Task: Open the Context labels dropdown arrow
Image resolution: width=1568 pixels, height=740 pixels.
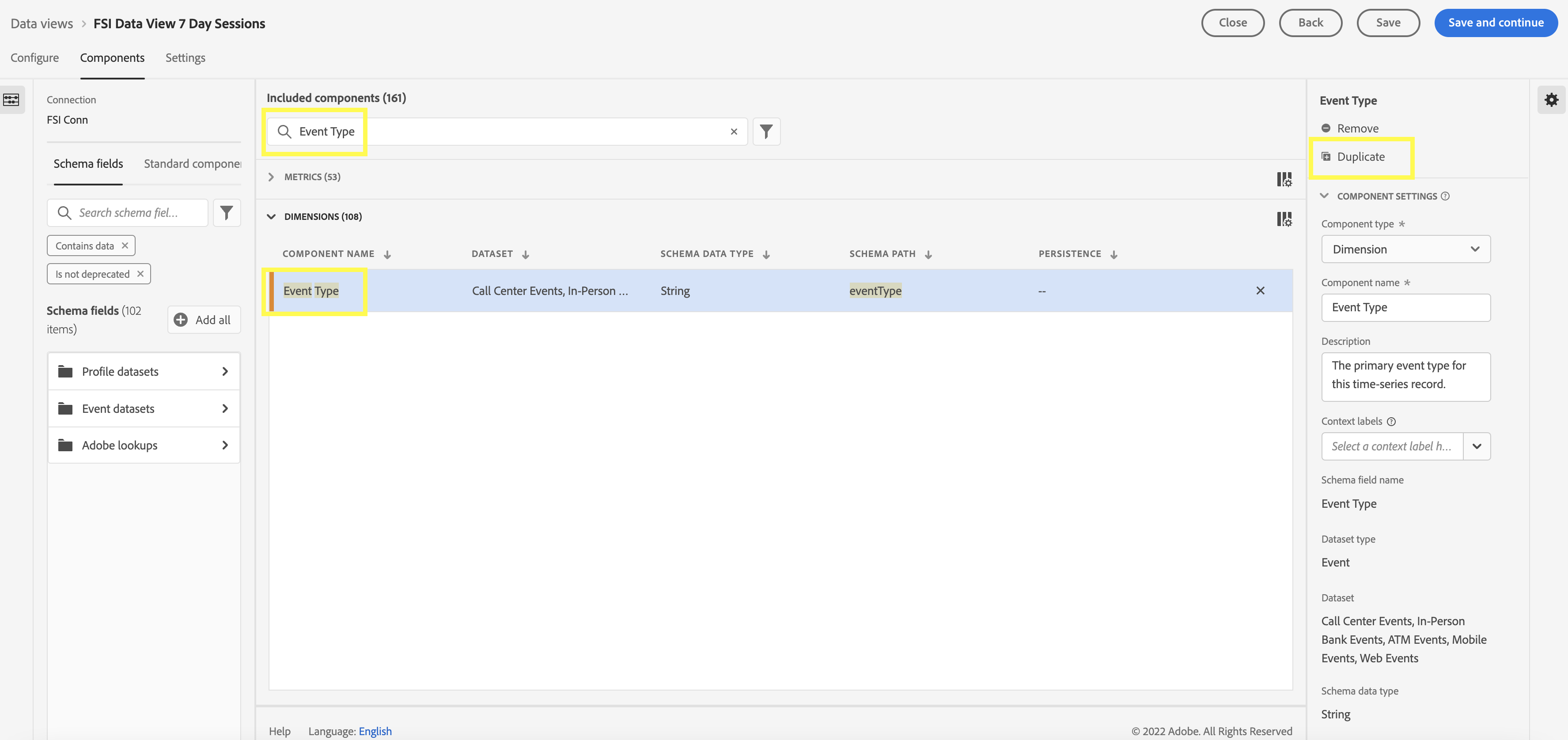Action: [1476, 447]
